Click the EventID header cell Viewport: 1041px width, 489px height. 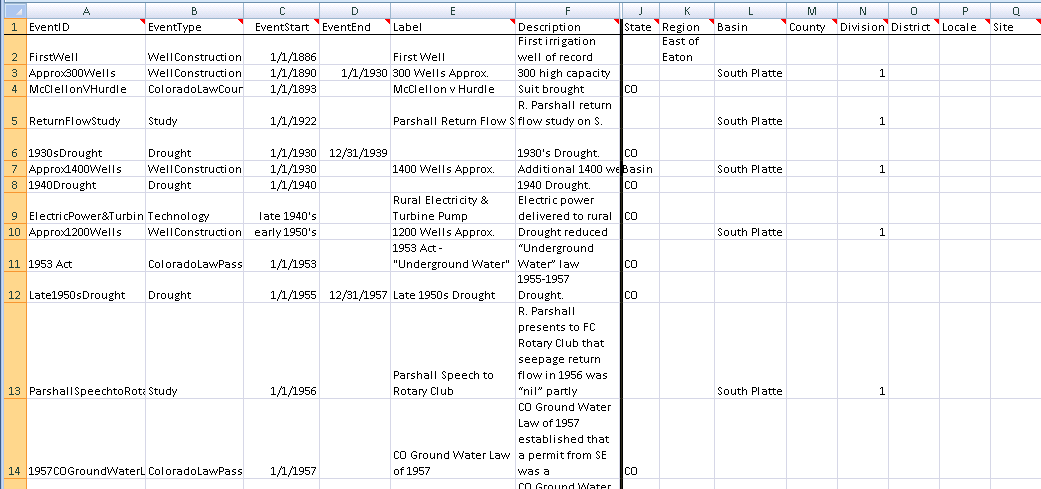pyautogui.click(x=86, y=27)
